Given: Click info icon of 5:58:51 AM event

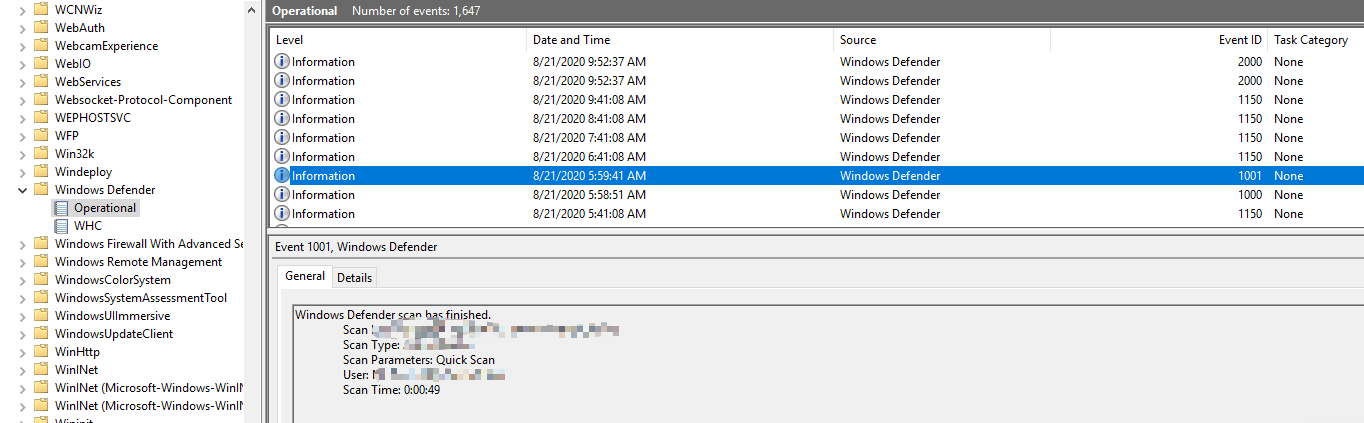Looking at the screenshot, I should pos(282,195).
